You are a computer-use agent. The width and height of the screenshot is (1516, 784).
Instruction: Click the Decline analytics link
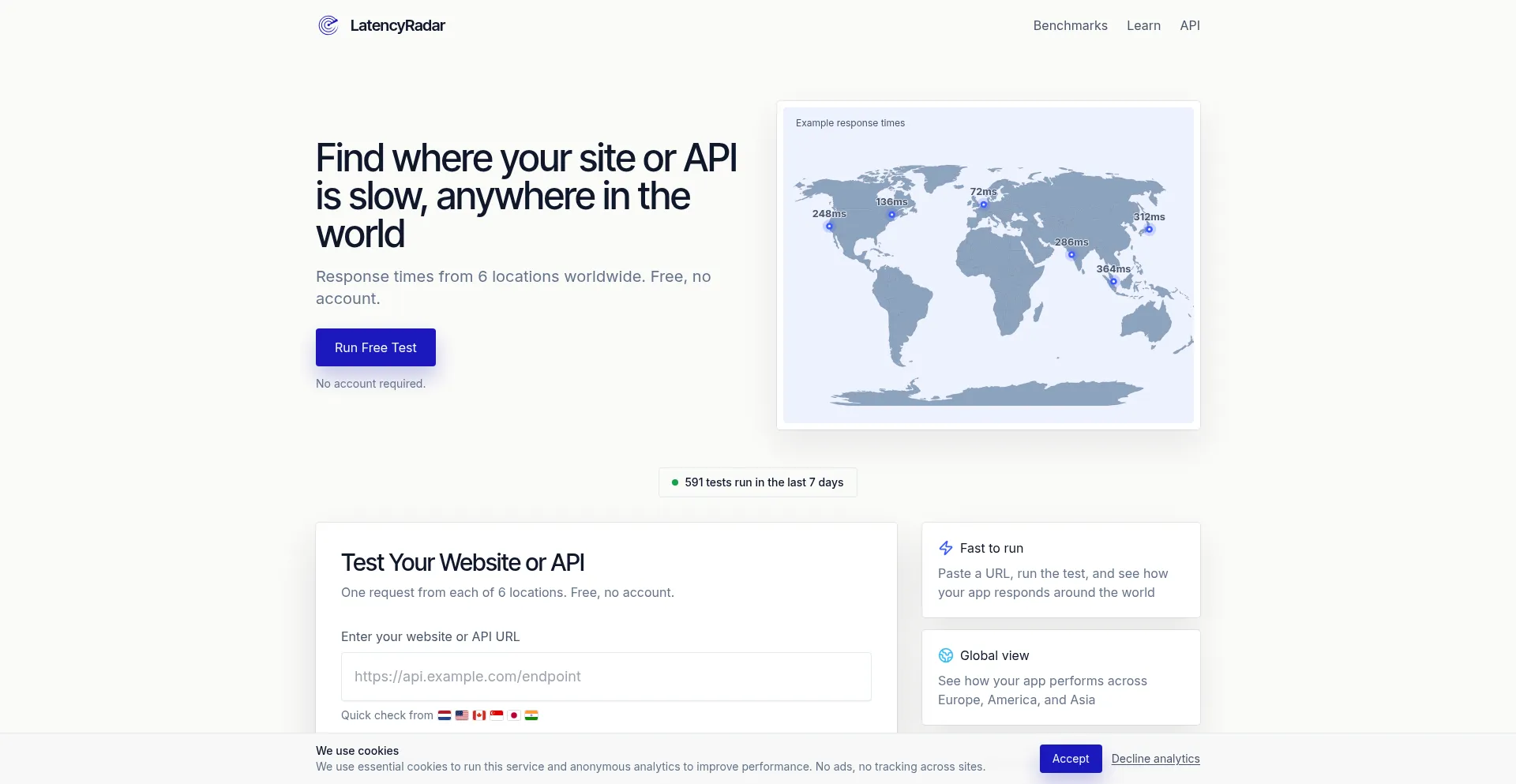[1156, 759]
